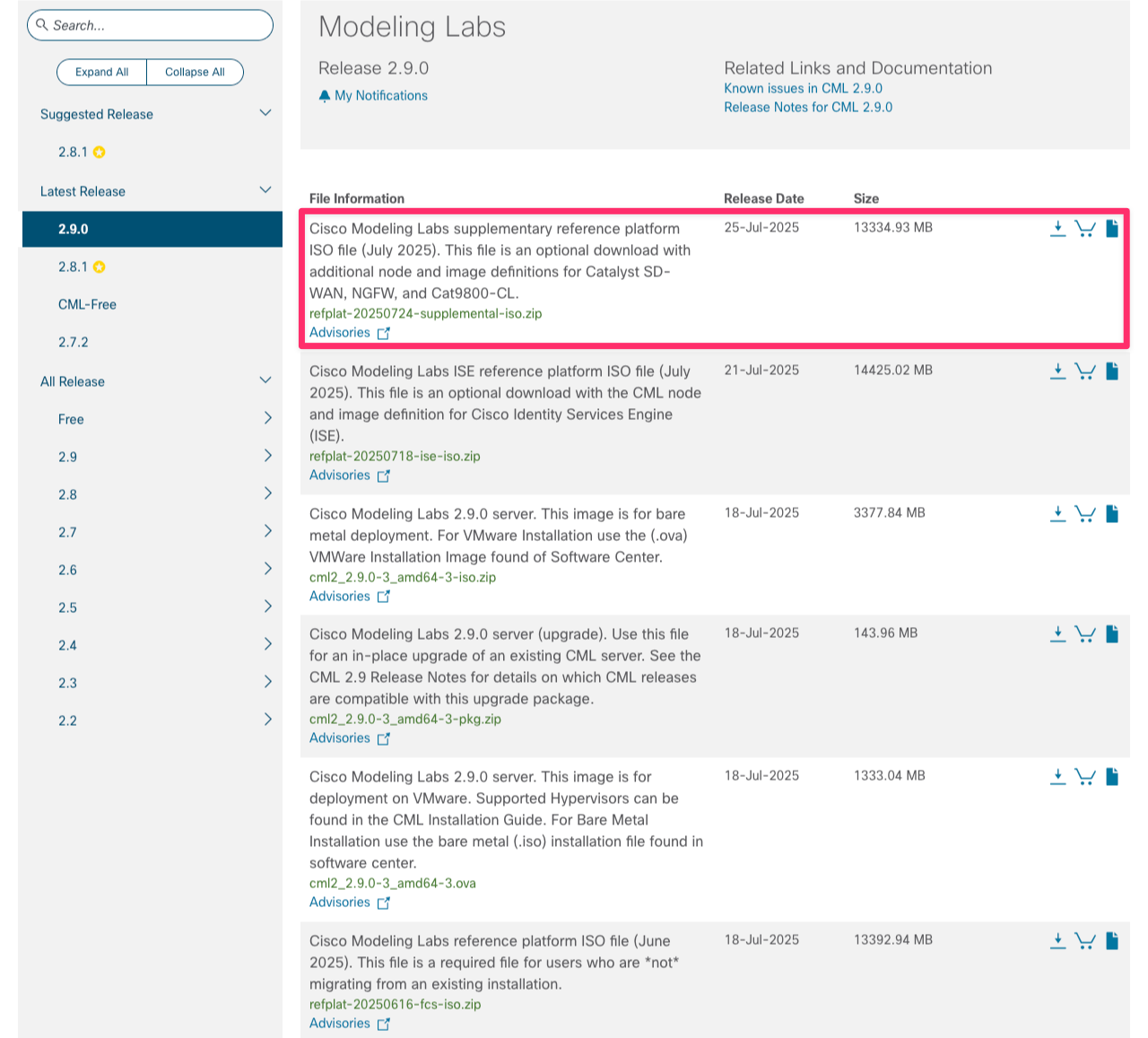
Task: Collapse the All Release section
Action: click(x=265, y=380)
